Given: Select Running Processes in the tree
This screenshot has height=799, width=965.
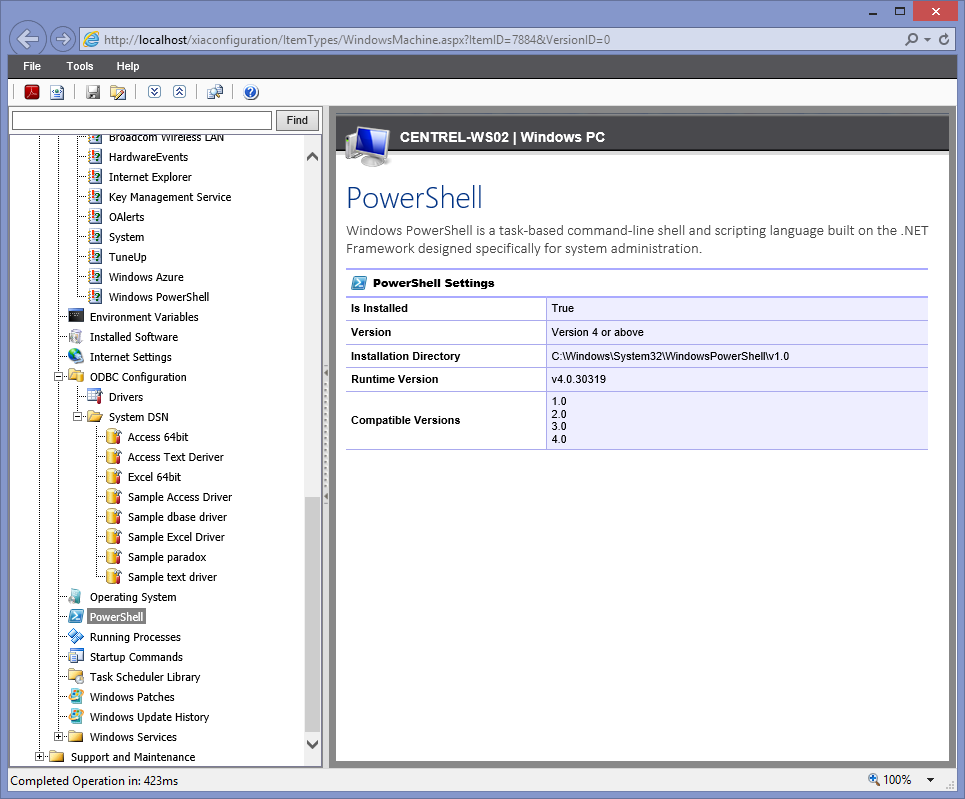Looking at the screenshot, I should [135, 637].
